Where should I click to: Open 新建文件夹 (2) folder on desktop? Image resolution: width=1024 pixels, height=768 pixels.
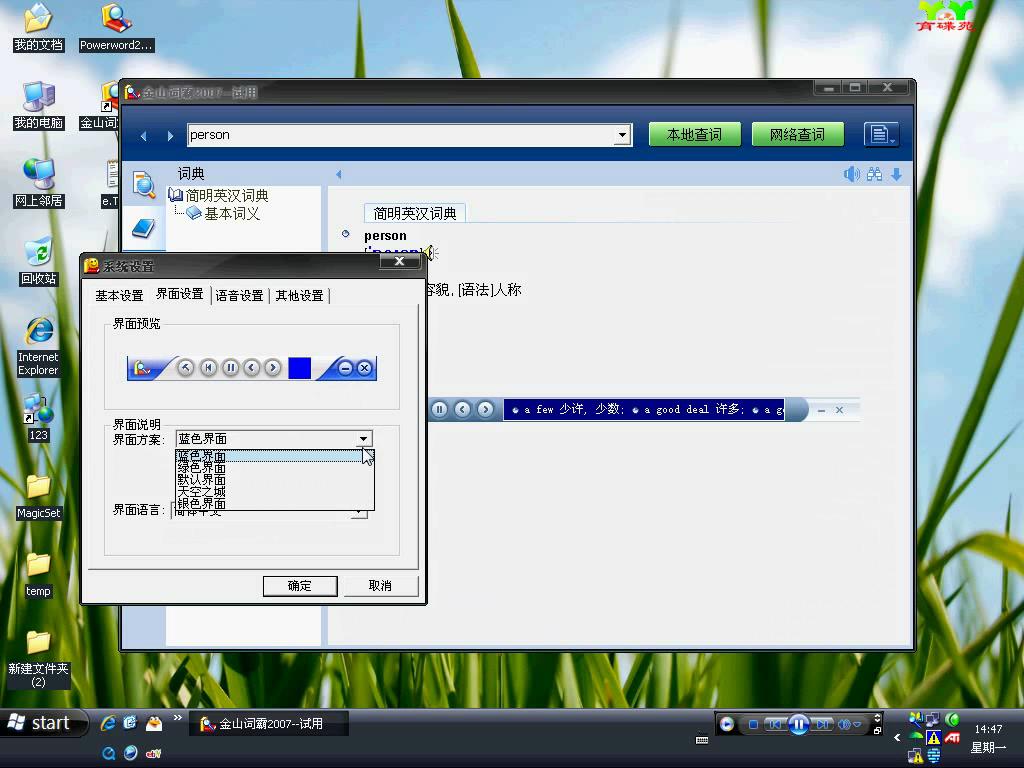click(39, 660)
